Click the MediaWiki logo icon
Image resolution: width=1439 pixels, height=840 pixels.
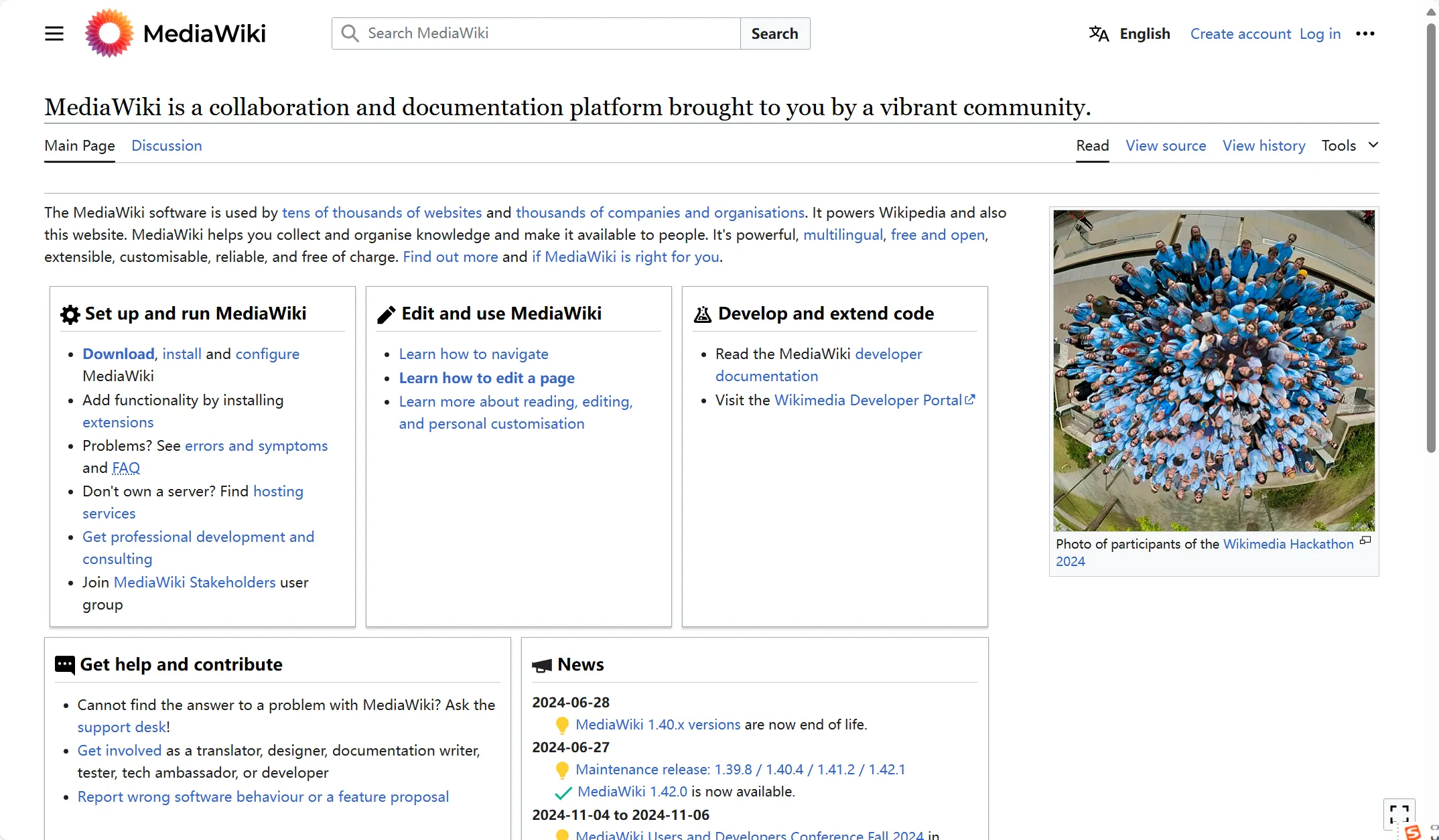[109, 33]
